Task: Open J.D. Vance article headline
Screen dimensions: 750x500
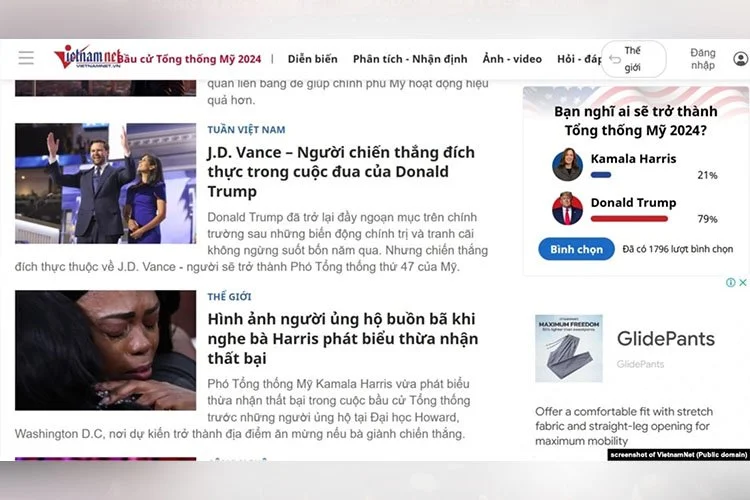Action: tap(341, 171)
